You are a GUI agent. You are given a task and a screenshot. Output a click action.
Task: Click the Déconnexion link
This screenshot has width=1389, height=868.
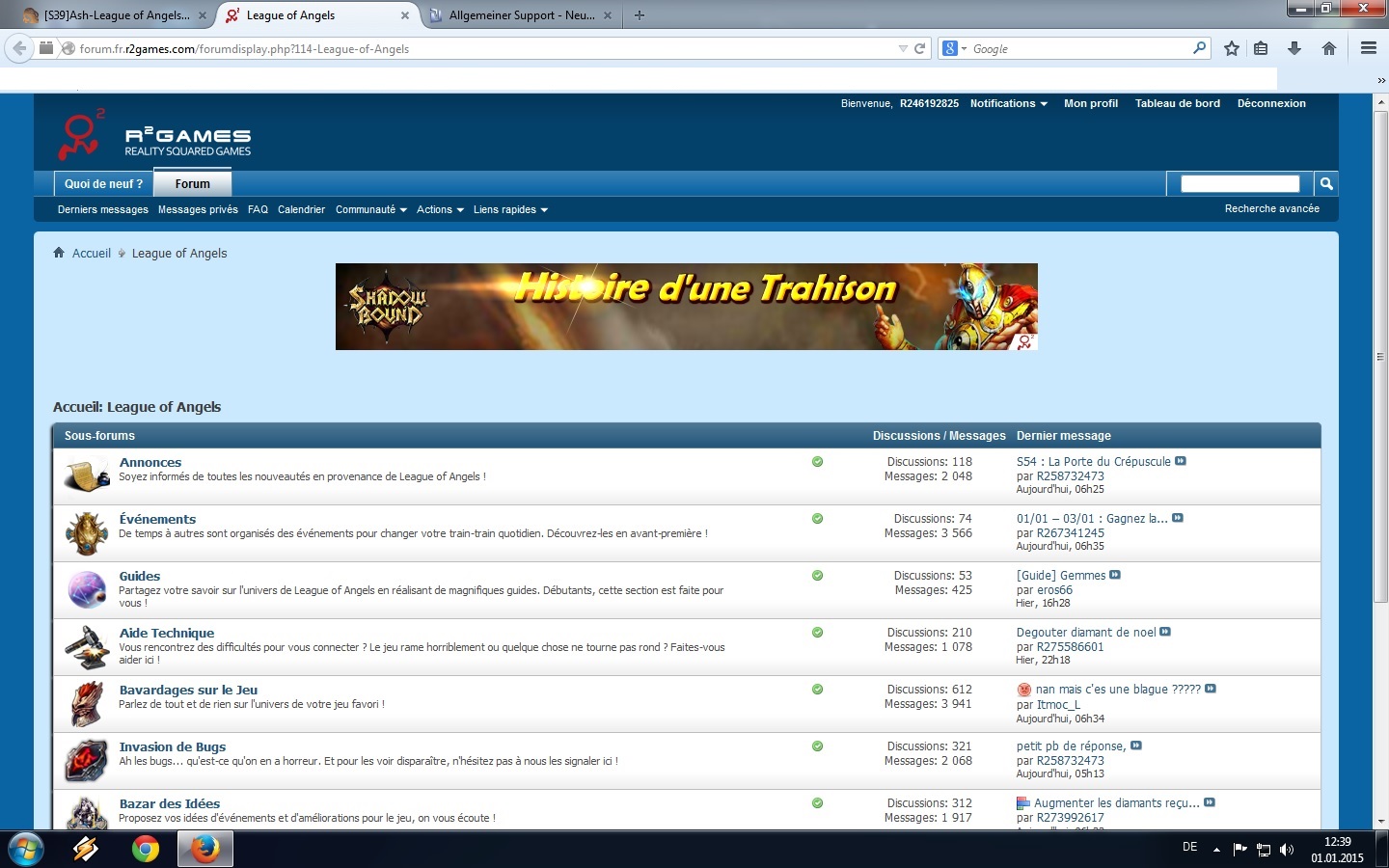click(1271, 103)
